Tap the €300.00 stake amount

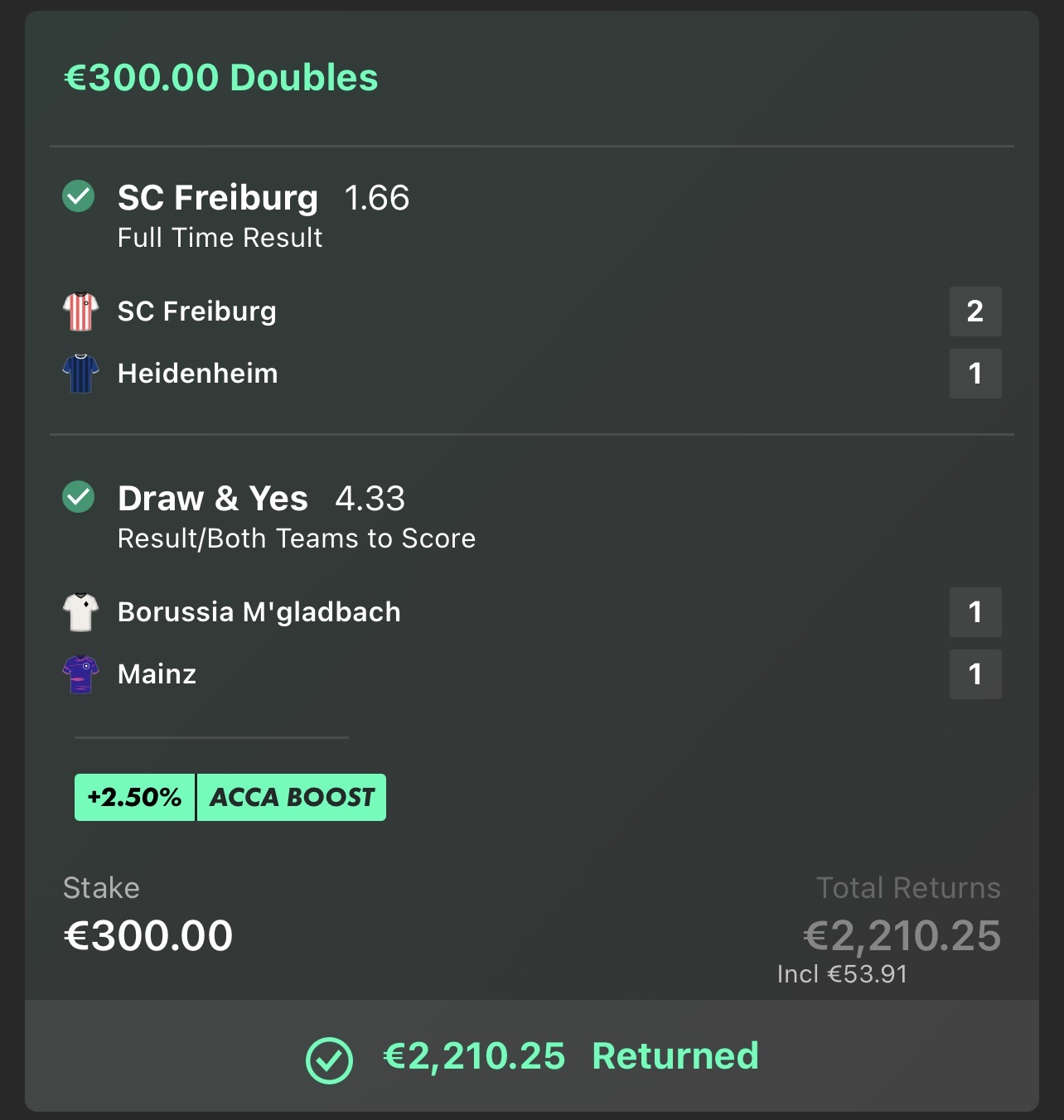coord(148,936)
